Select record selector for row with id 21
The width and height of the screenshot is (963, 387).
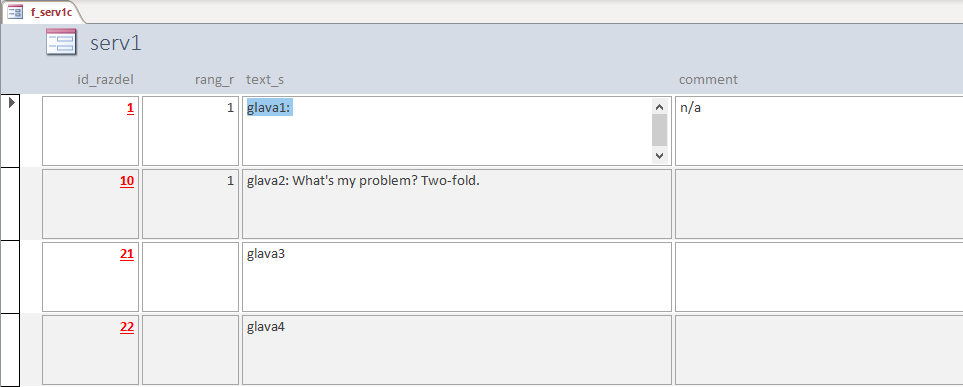(x=10, y=276)
